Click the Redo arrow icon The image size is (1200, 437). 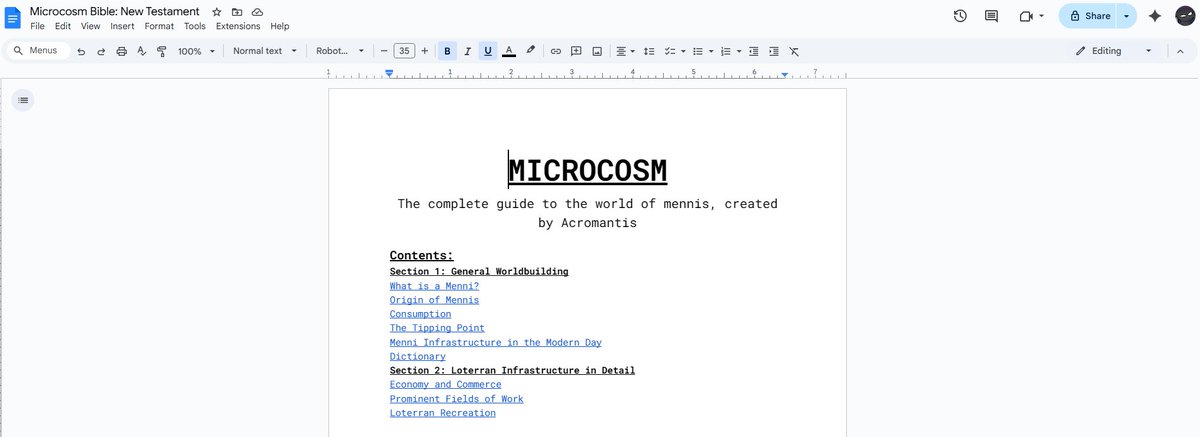pos(101,51)
